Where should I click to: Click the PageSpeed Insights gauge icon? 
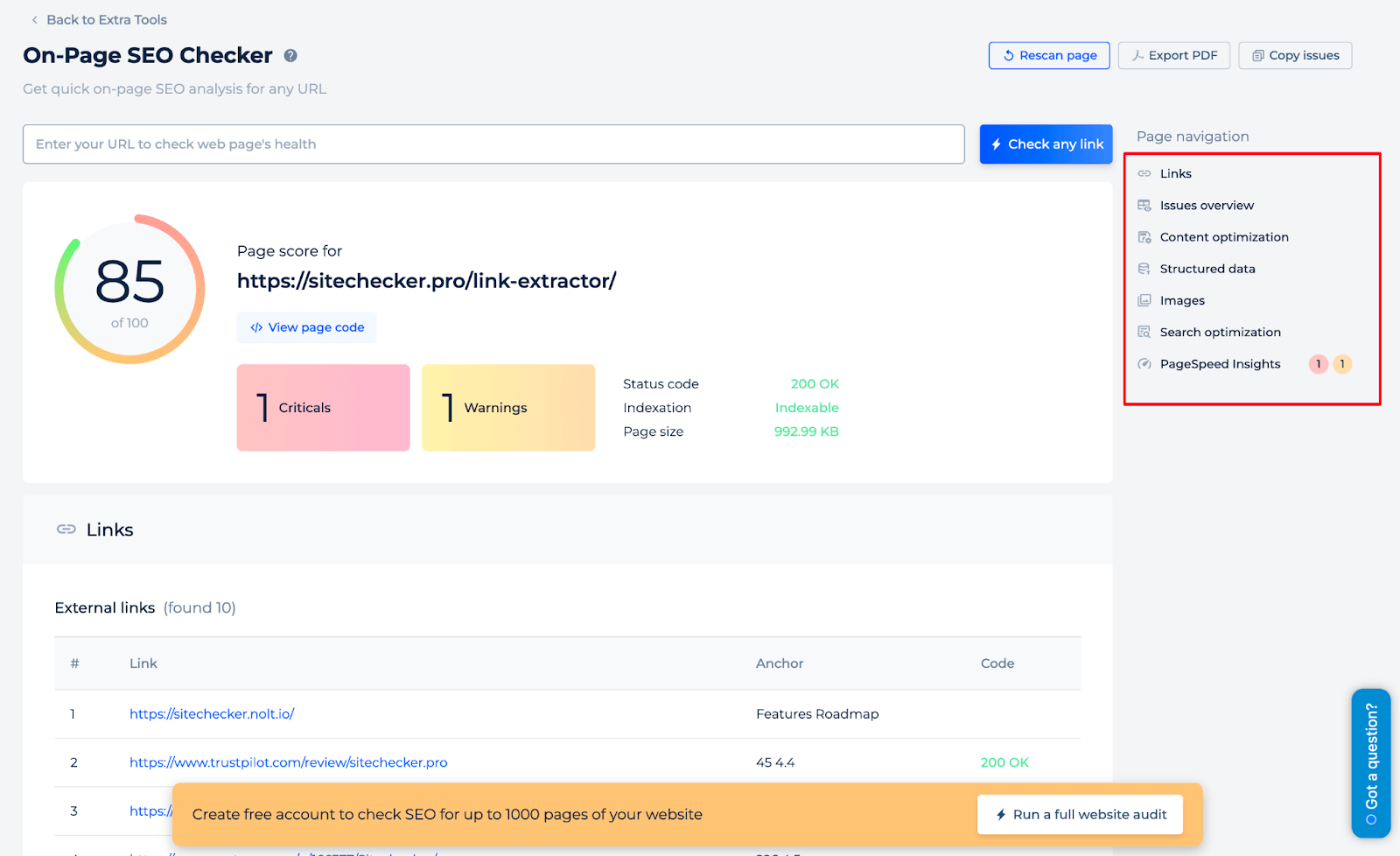(1144, 364)
